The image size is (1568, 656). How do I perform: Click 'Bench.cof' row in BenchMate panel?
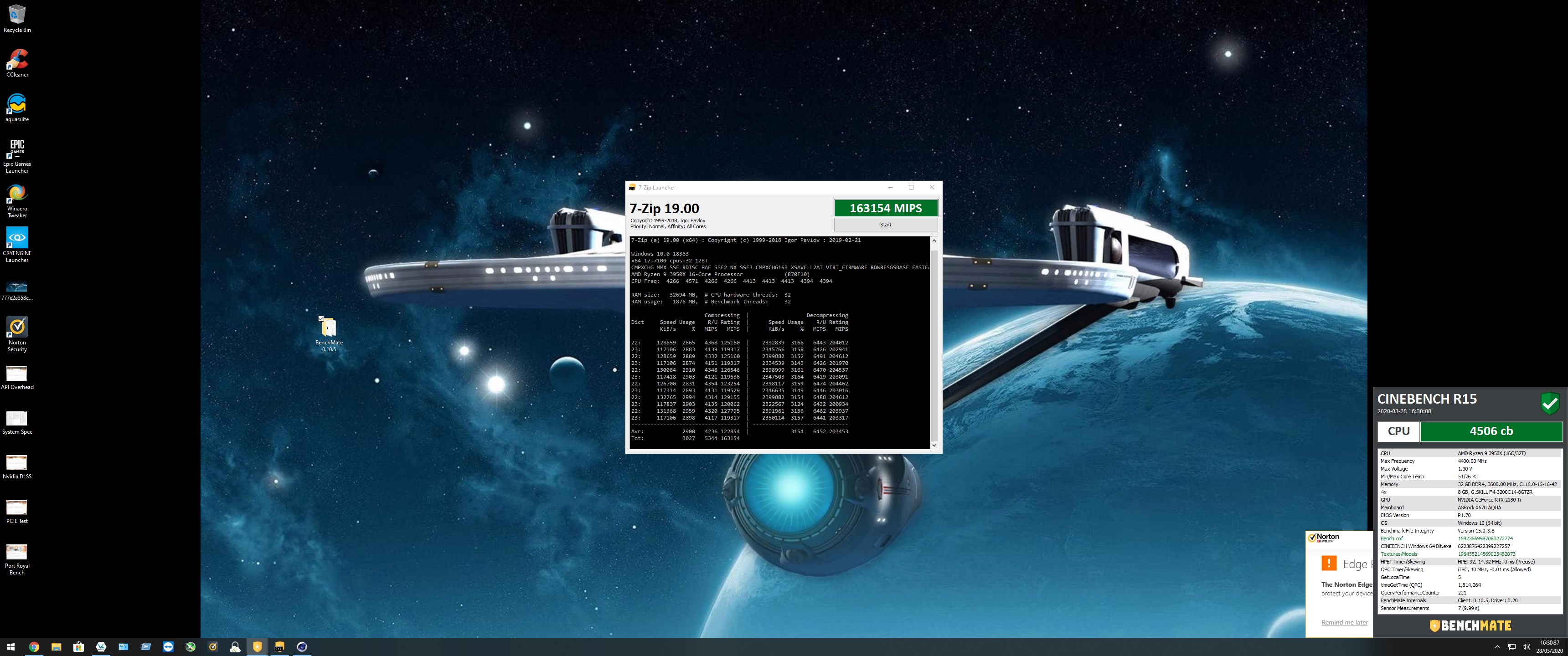click(x=1470, y=538)
